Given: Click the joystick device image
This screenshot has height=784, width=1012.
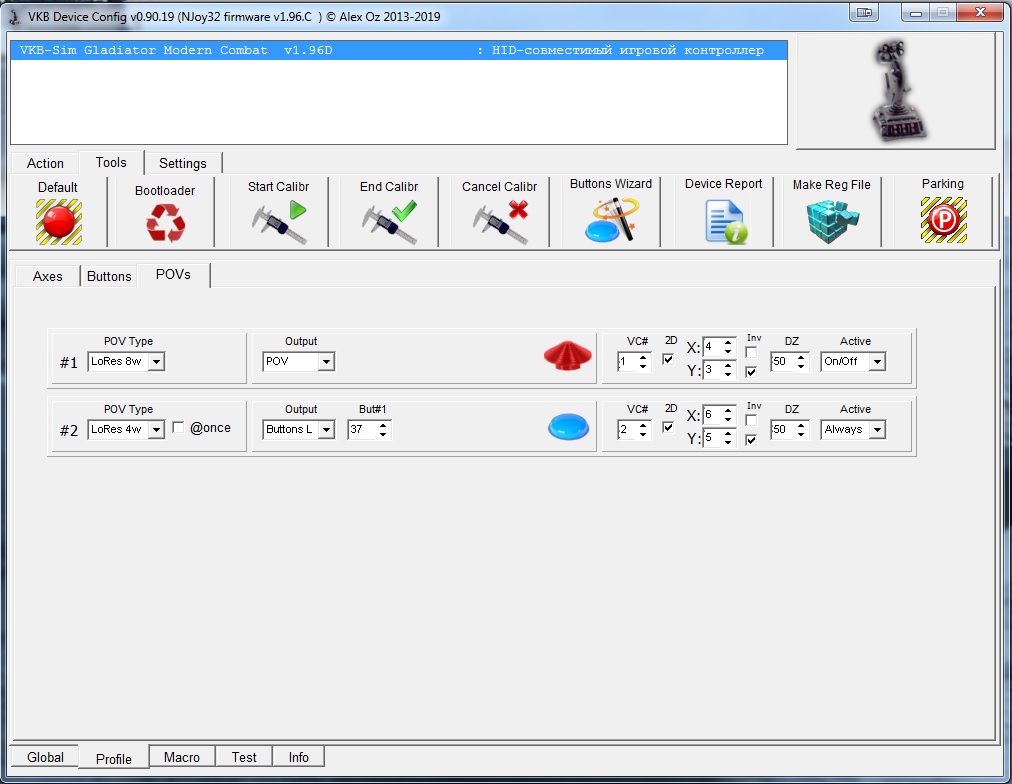Looking at the screenshot, I should (898, 90).
